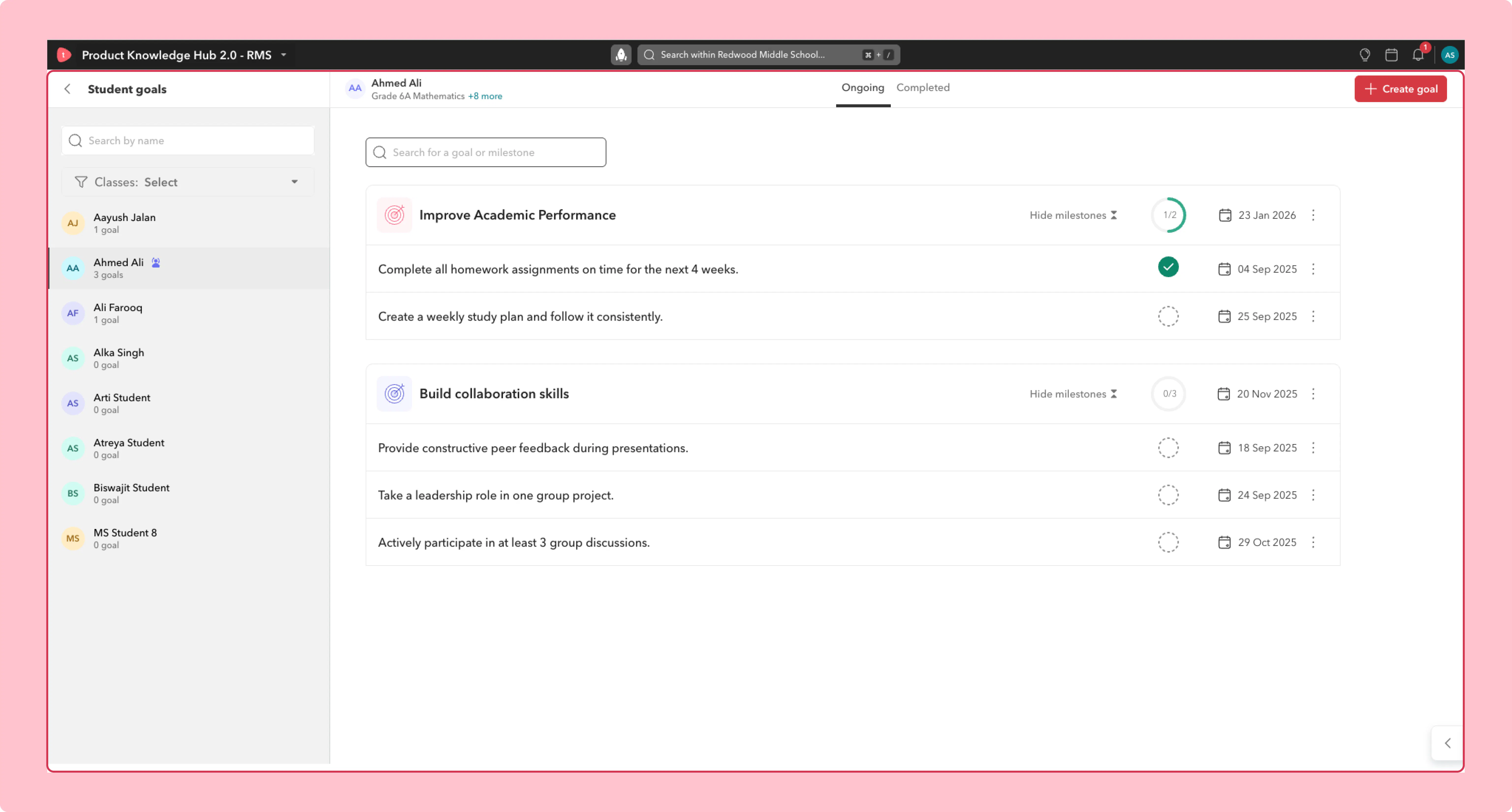Select student MS Student 8
Image resolution: width=1512 pixels, height=812 pixels.
click(x=189, y=539)
